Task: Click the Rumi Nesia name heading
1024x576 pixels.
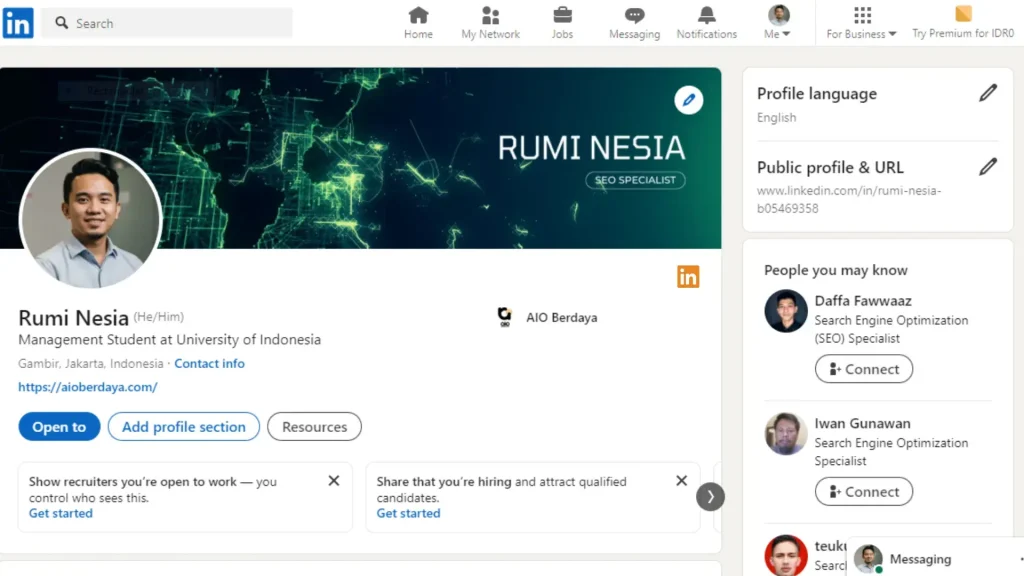Action: click(x=73, y=318)
